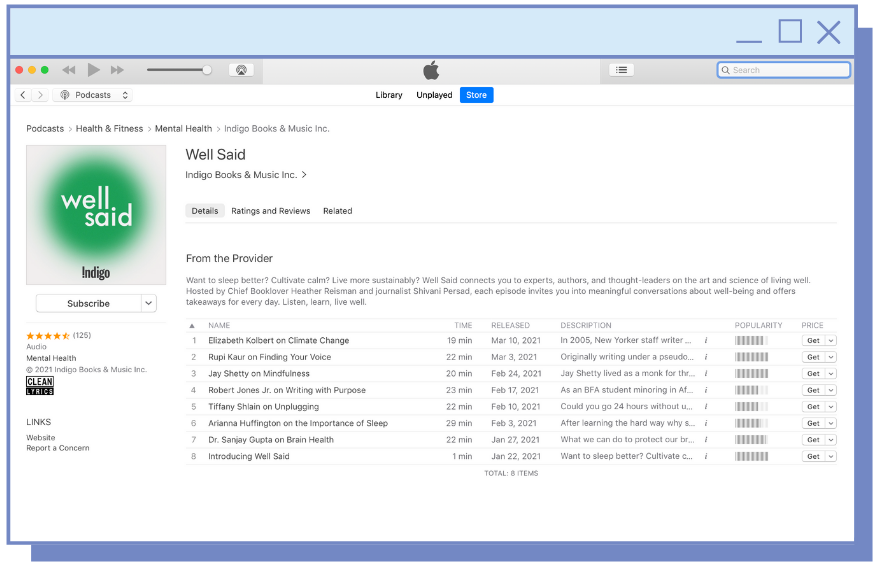Select episode Dr. Sanjay Gupta on Brain Health
880x573 pixels.
(x=271, y=440)
